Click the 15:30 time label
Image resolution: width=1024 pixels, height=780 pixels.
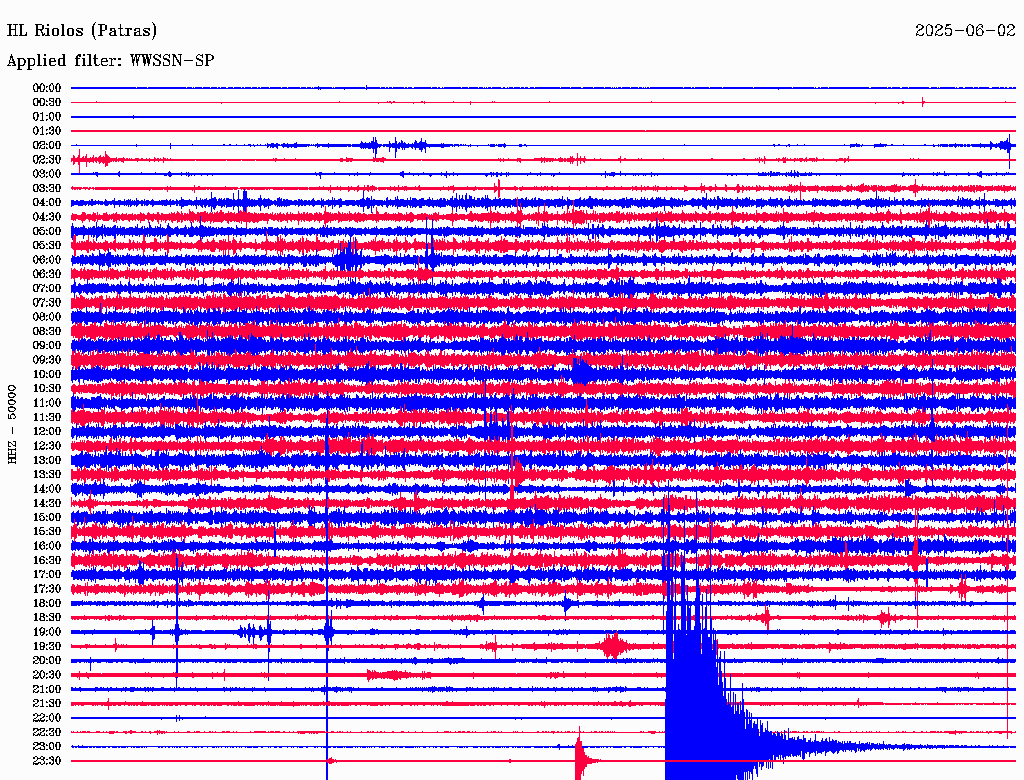47,531
